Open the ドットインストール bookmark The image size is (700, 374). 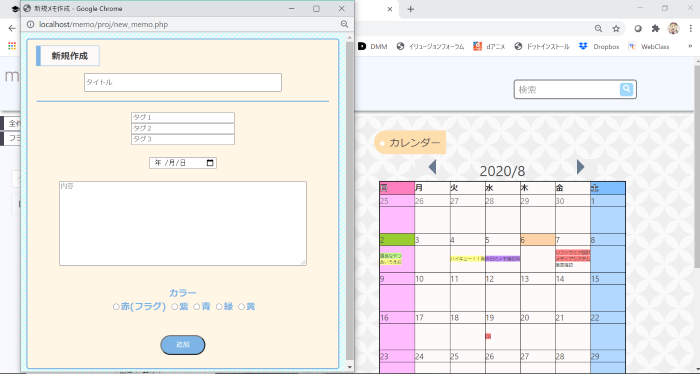542,46
